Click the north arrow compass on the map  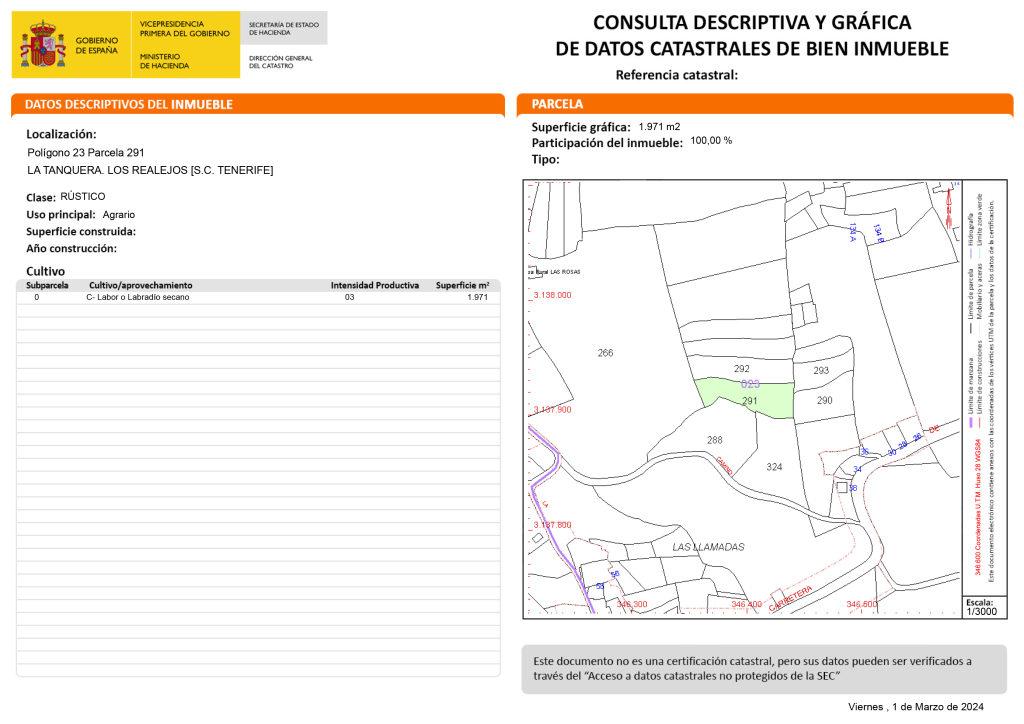(x=948, y=208)
